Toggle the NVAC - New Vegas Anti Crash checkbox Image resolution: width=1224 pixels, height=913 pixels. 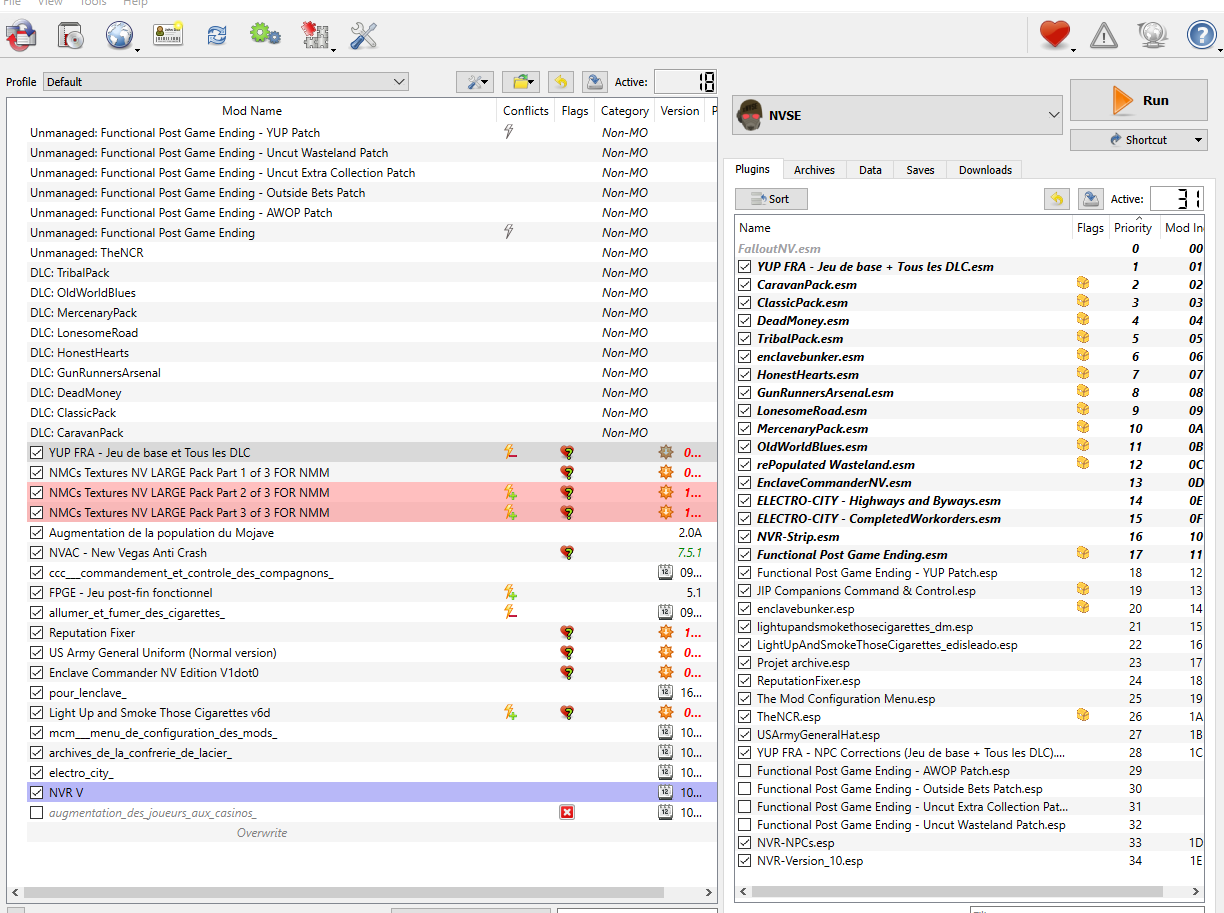click(x=37, y=552)
